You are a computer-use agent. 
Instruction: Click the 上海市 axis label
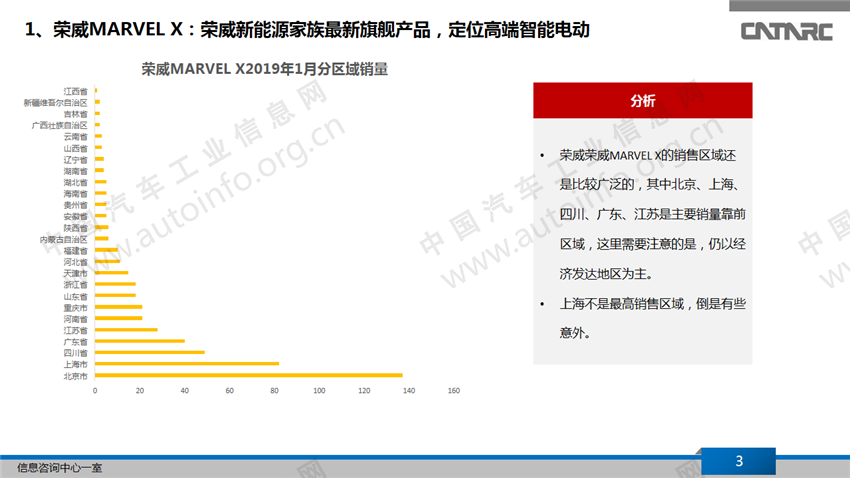tap(75, 364)
